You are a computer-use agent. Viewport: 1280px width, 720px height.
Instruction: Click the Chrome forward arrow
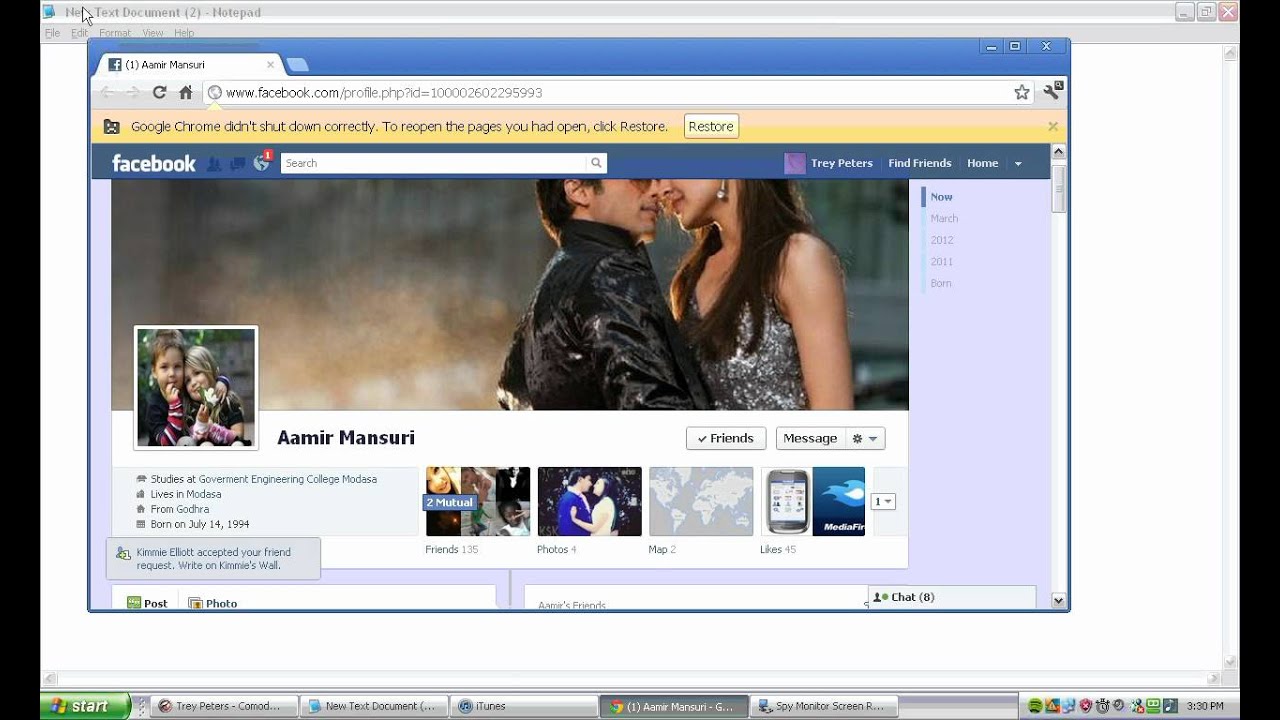(x=133, y=92)
